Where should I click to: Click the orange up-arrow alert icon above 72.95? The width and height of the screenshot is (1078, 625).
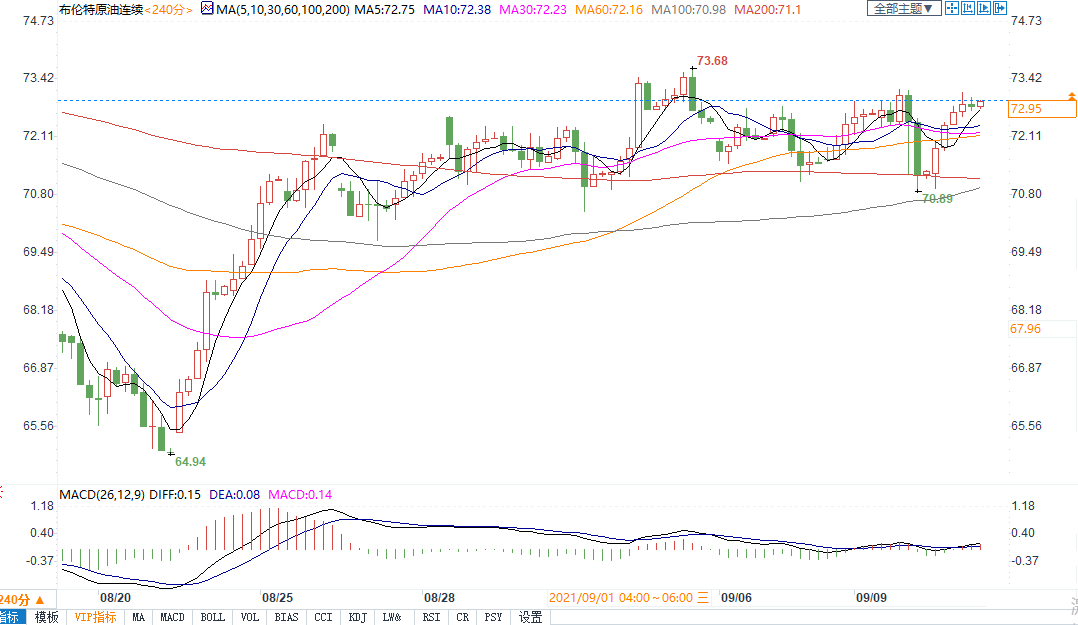point(1071,96)
